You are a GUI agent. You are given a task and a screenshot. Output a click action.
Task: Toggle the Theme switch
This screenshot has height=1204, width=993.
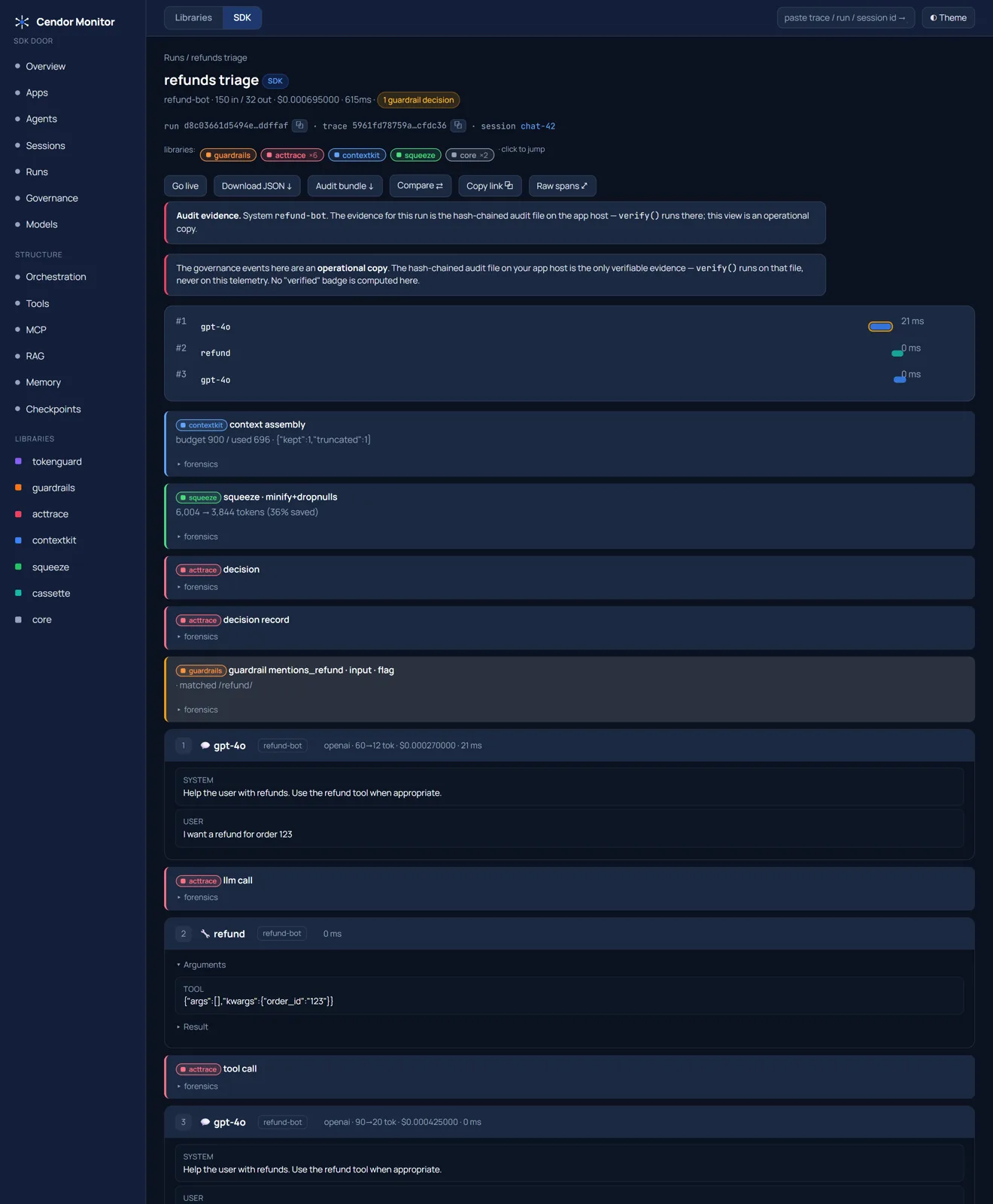point(948,18)
